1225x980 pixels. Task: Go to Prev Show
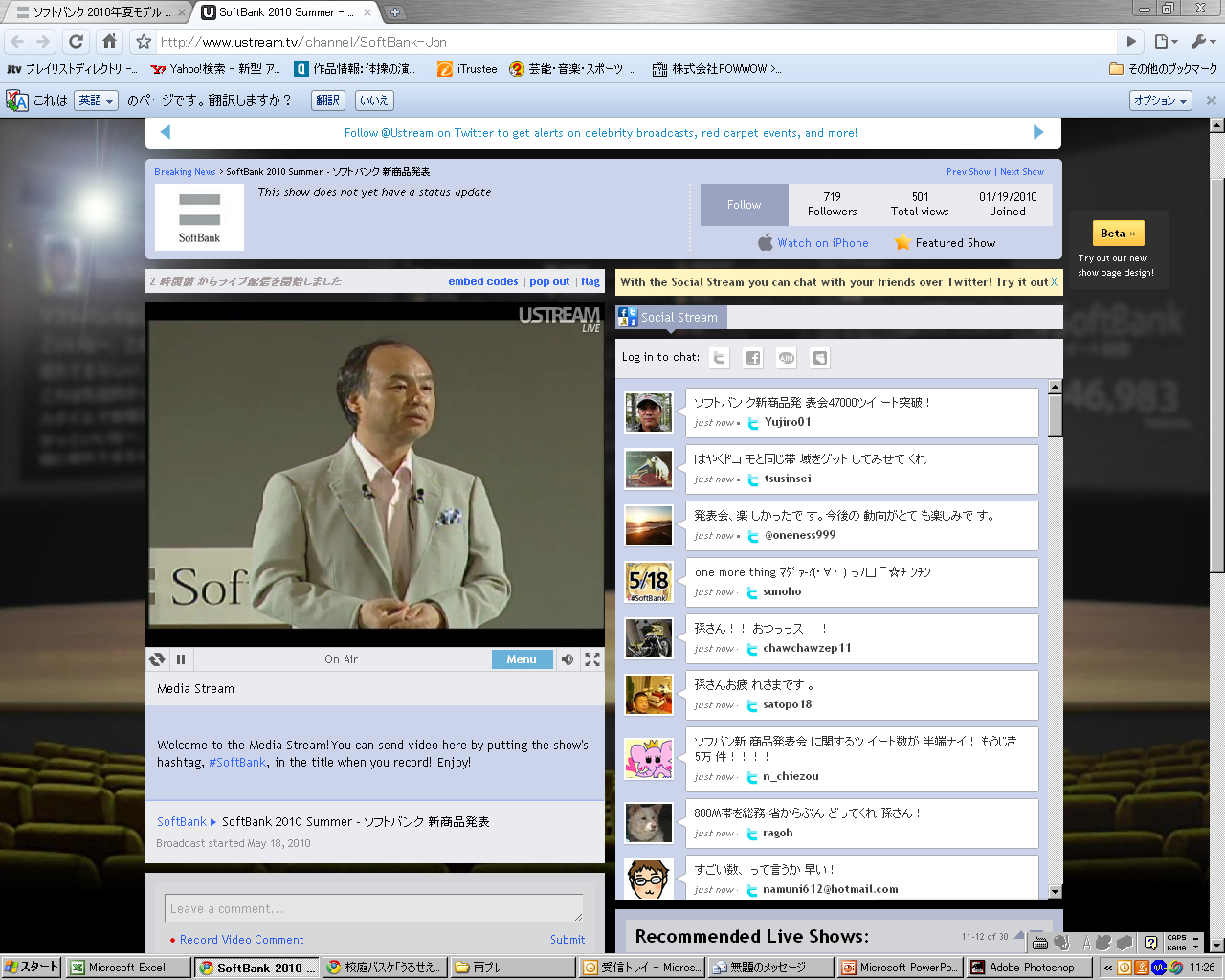pos(969,172)
